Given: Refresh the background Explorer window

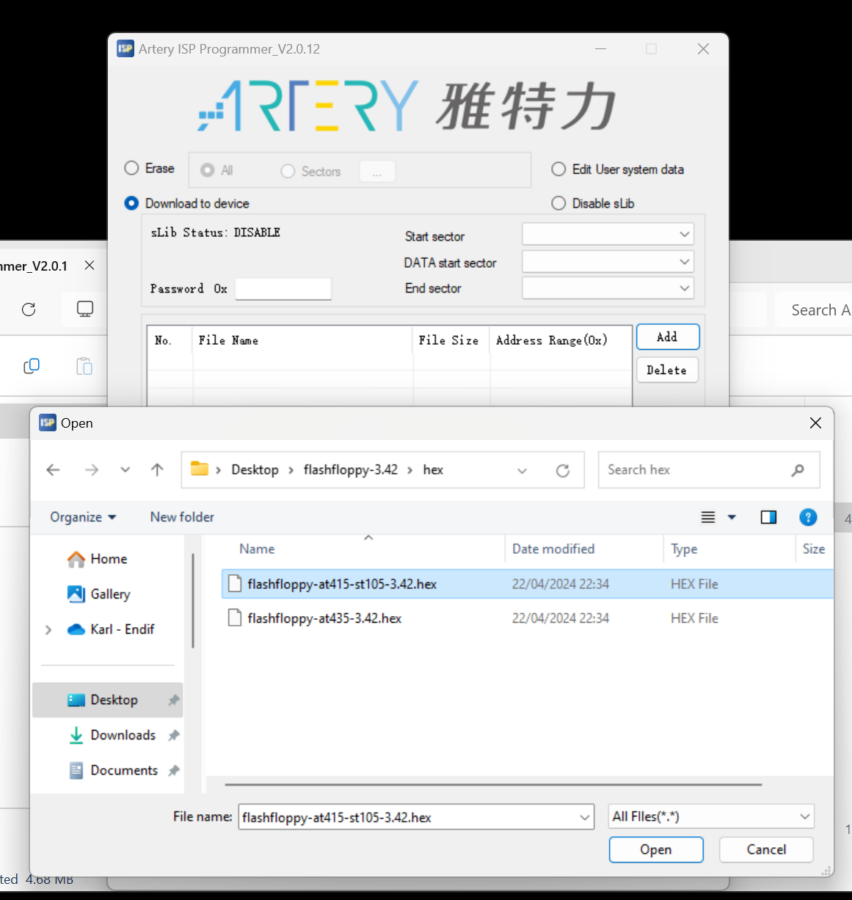Looking at the screenshot, I should pos(29,310).
